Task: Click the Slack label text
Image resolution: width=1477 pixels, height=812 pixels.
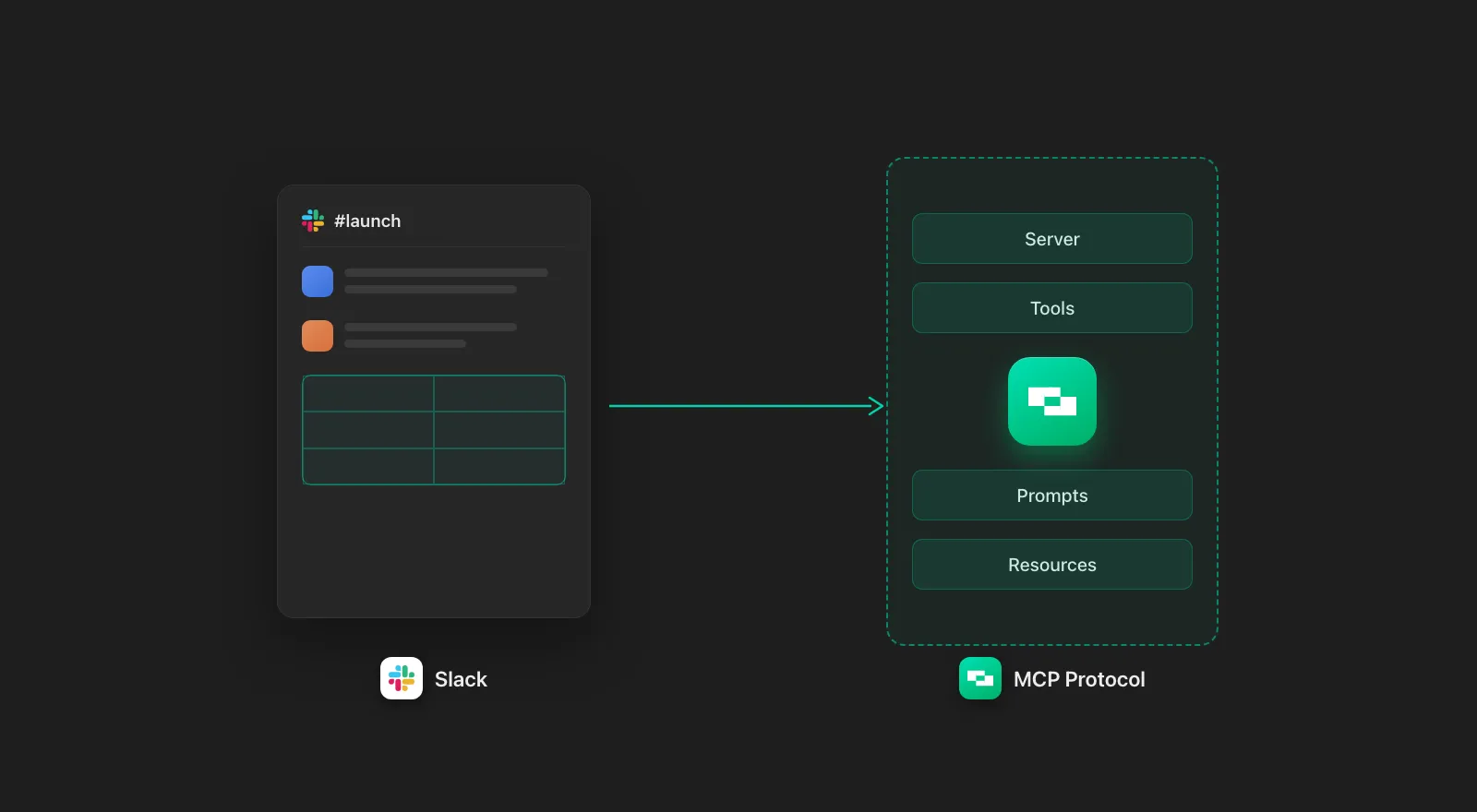Action: (x=461, y=679)
